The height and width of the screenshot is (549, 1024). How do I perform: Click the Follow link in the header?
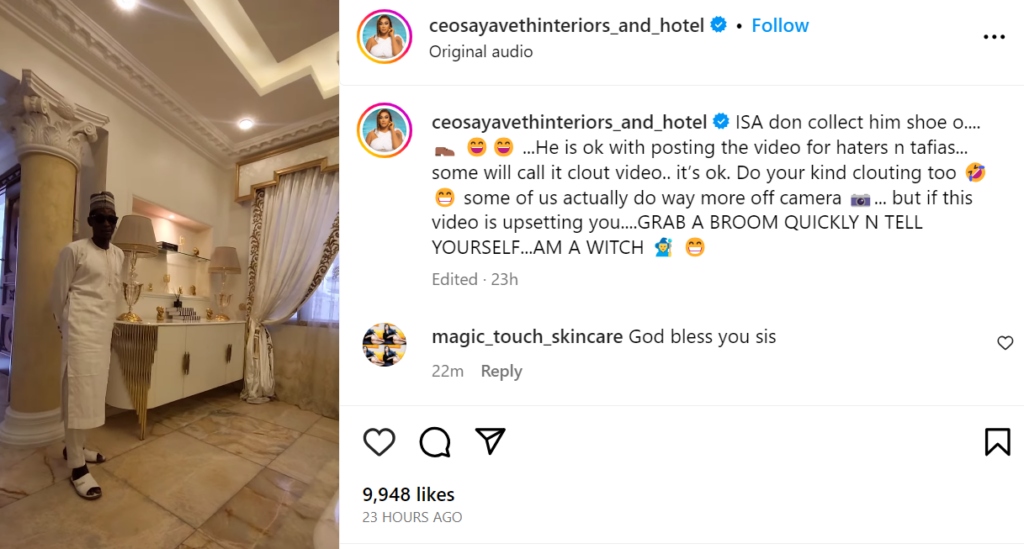[x=778, y=25]
